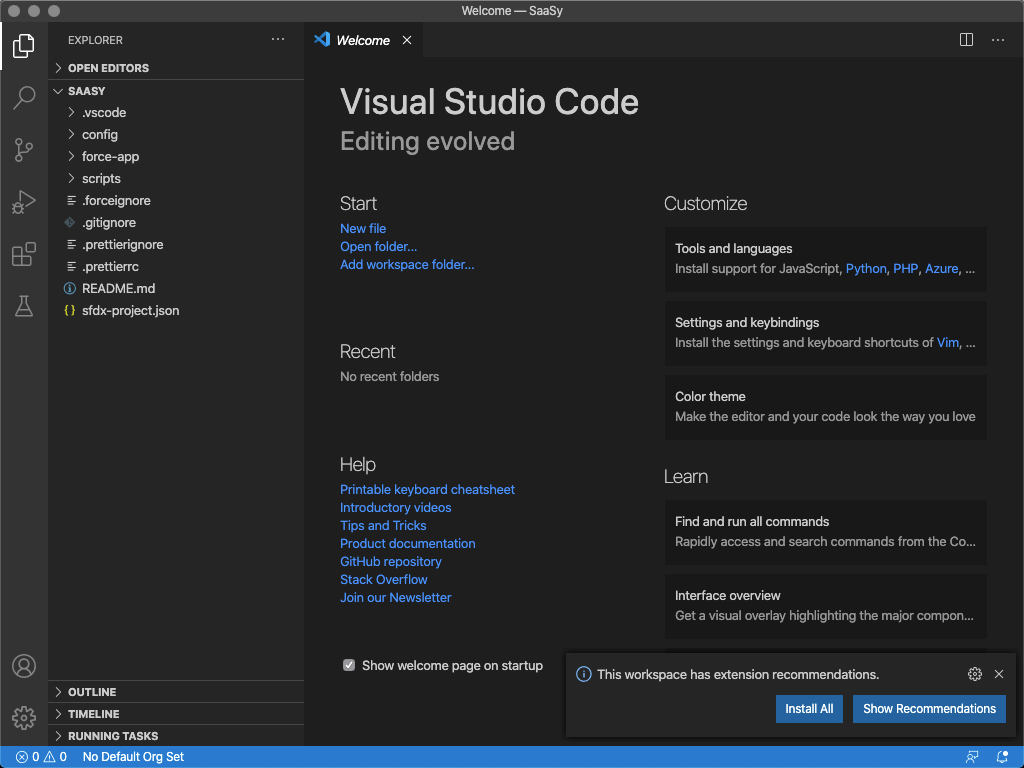Expand the force-app folder
Screen dimensions: 1024x768
click(x=110, y=157)
